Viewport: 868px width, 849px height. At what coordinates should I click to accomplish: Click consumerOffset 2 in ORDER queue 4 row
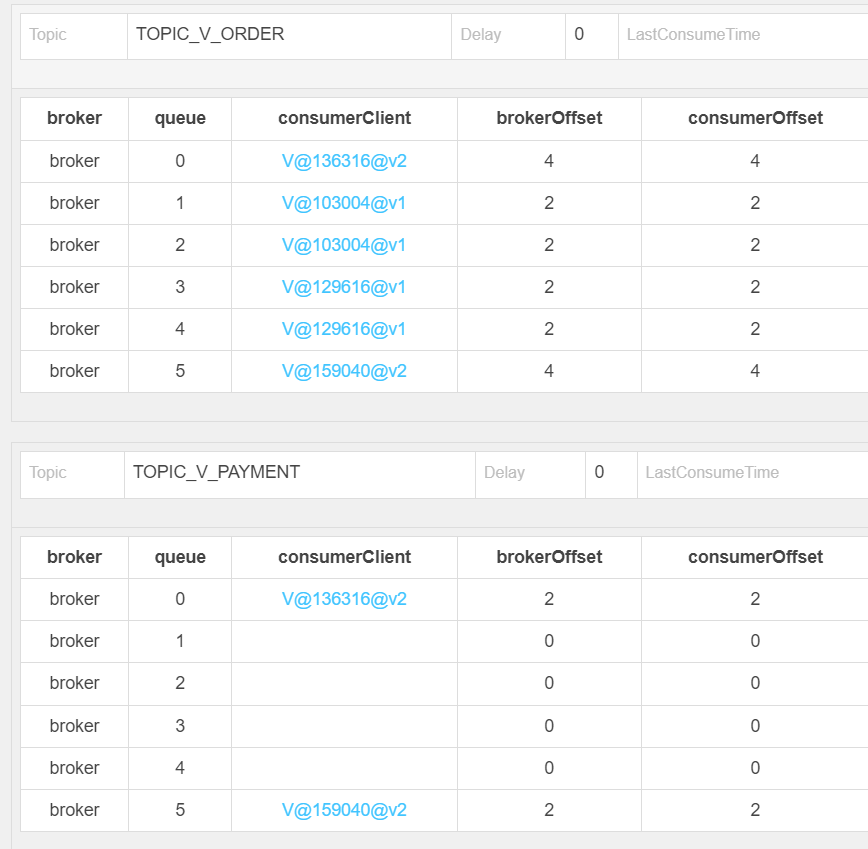point(755,329)
